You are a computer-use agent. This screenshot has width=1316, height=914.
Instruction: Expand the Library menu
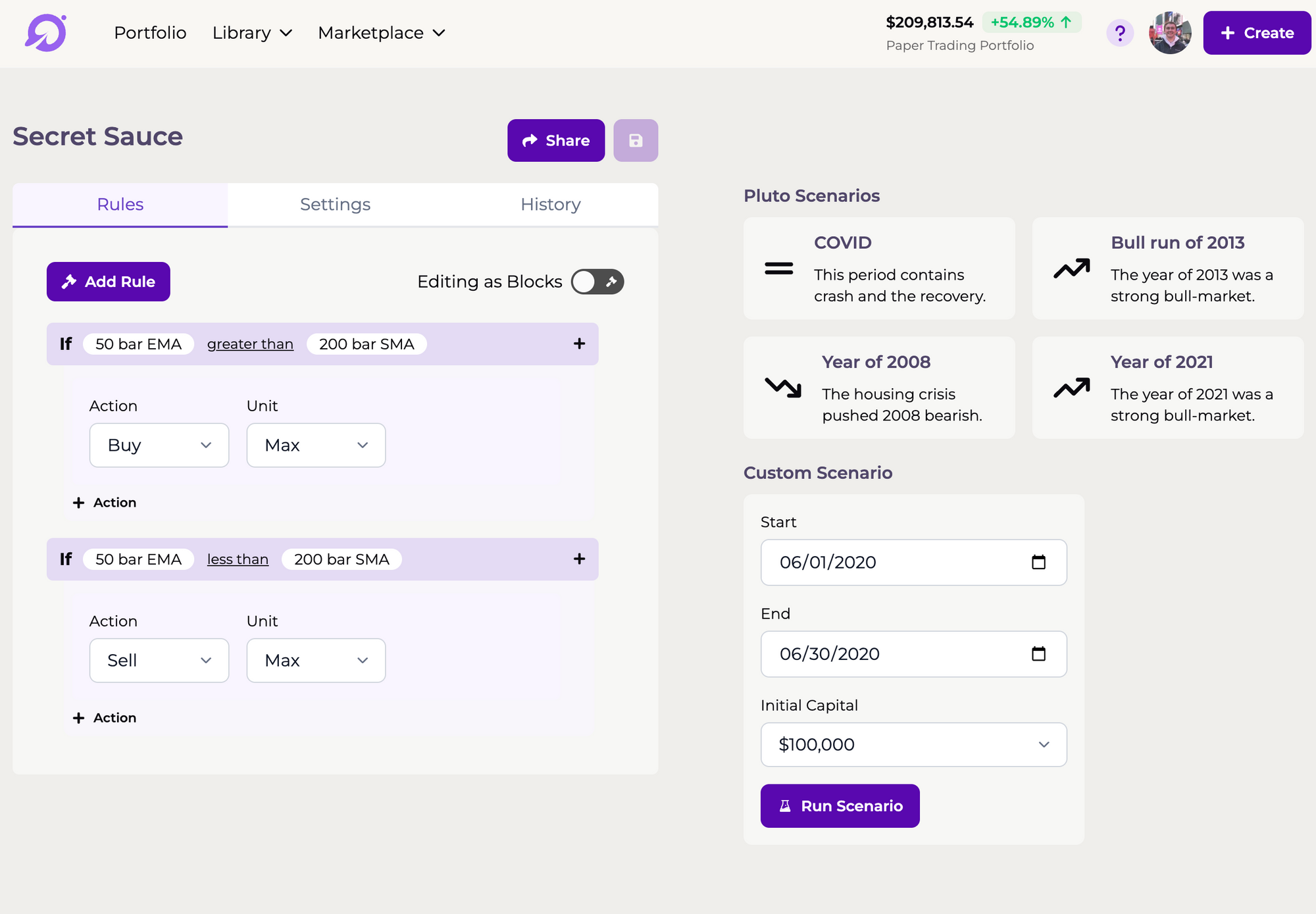click(252, 33)
